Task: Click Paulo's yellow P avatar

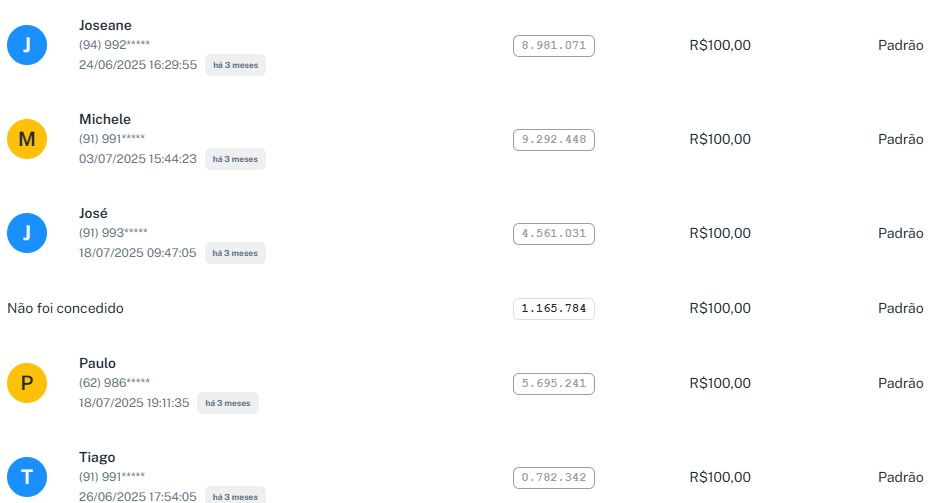Action: pyautogui.click(x=27, y=383)
